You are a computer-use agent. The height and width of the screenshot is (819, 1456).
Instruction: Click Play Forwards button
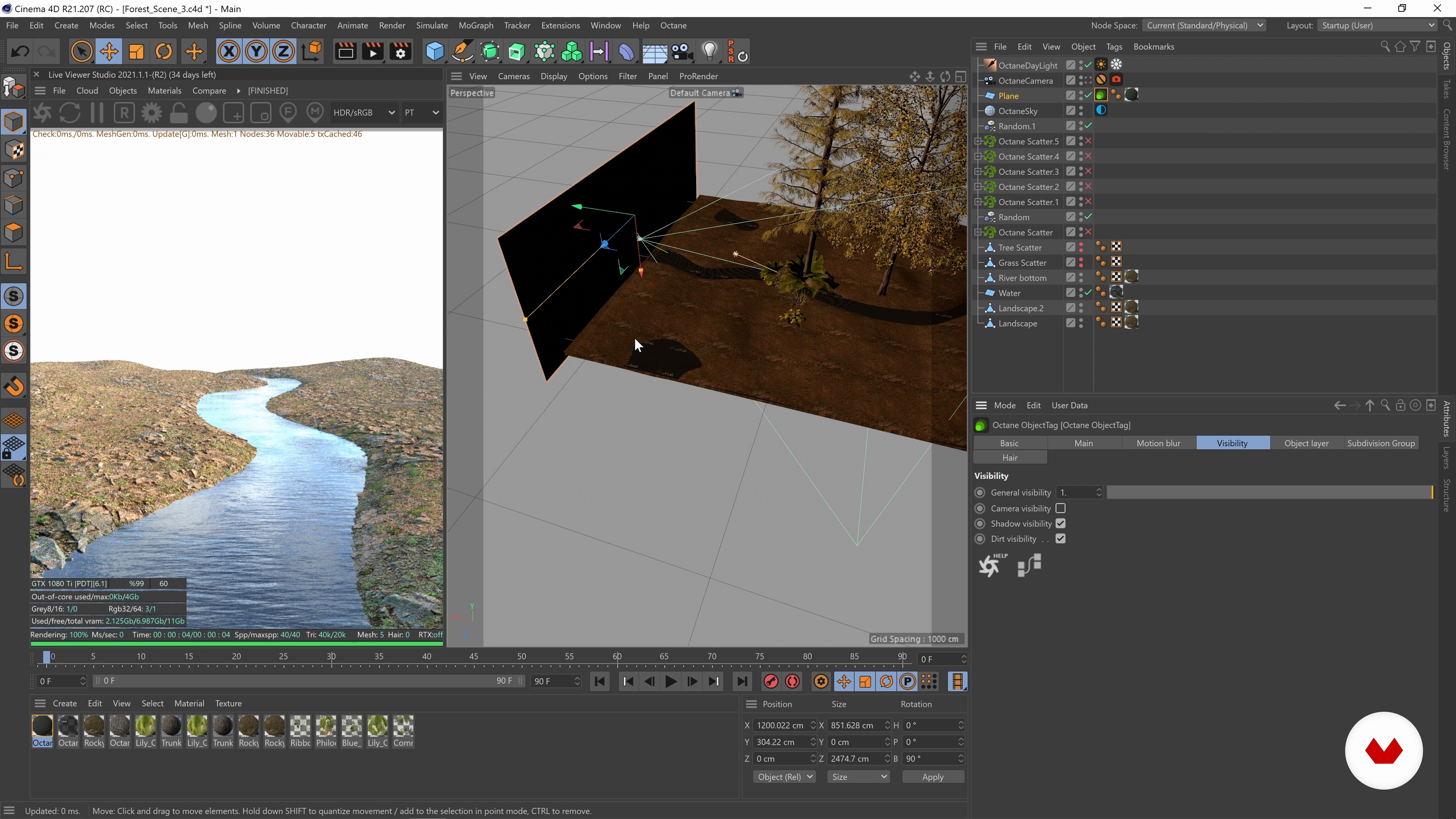pos(671,682)
